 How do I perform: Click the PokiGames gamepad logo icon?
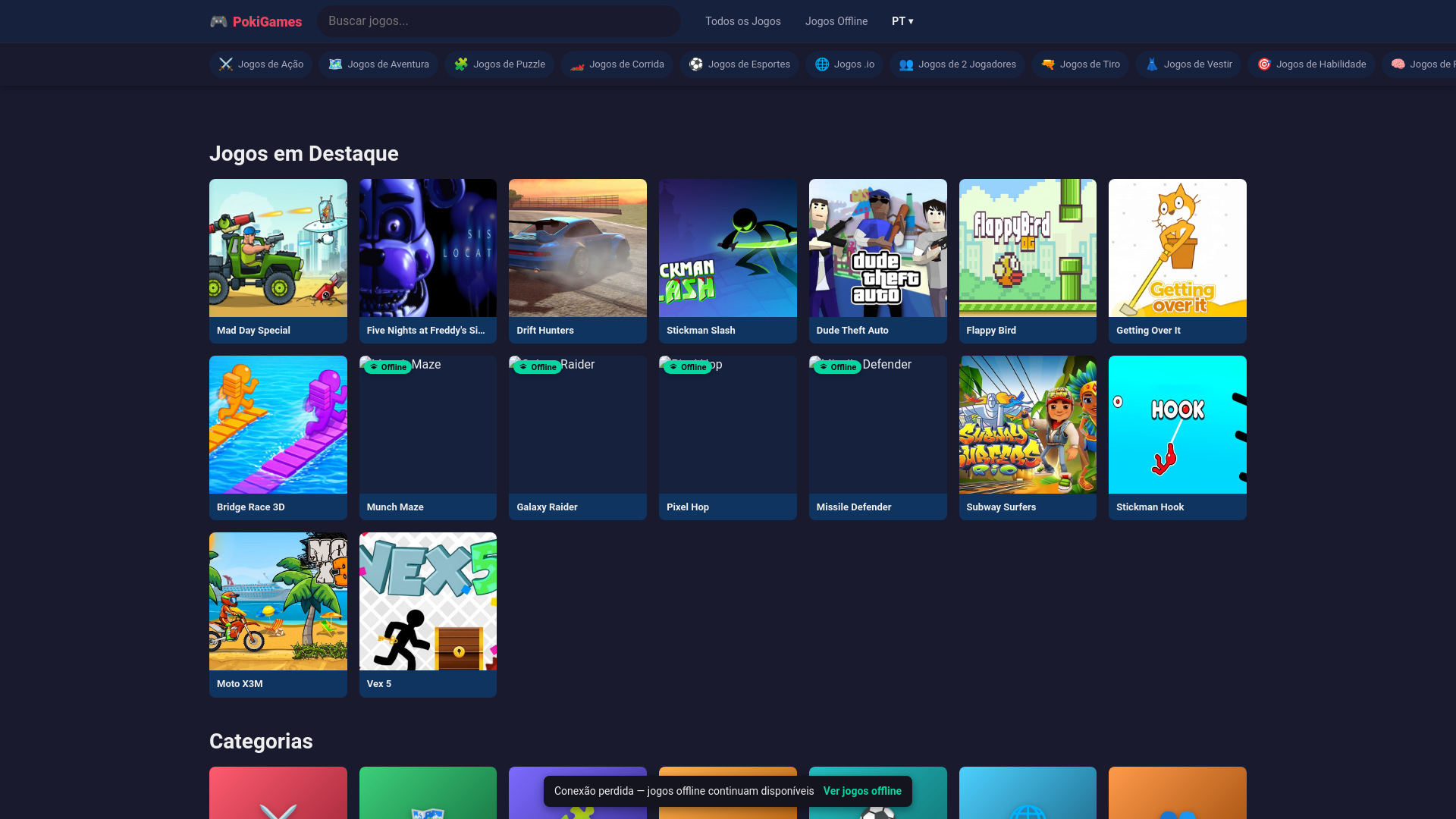coord(218,21)
